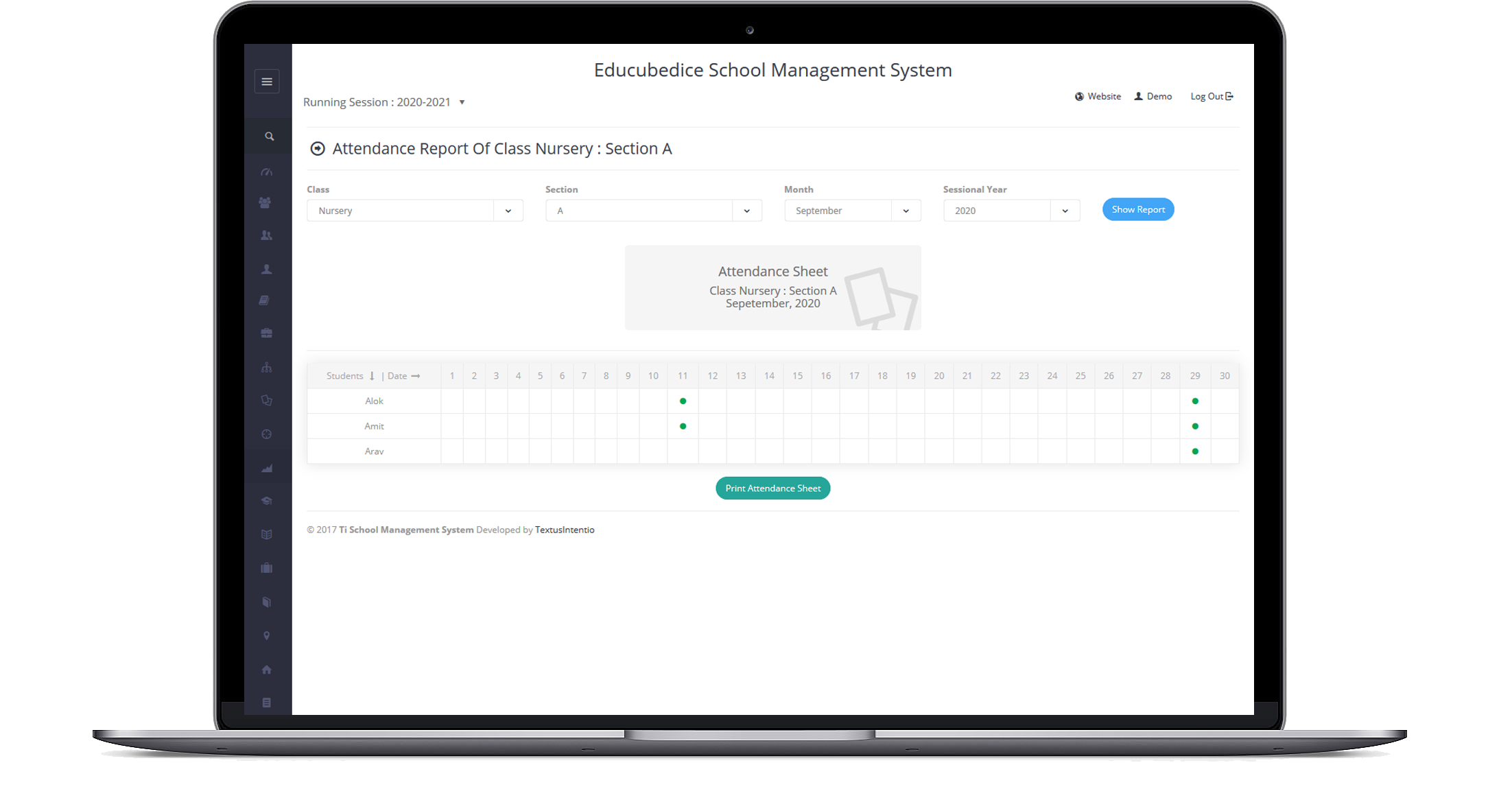Click the Students | Date column header
Image resolution: width=1512 pixels, height=800 pixels.
point(373,376)
